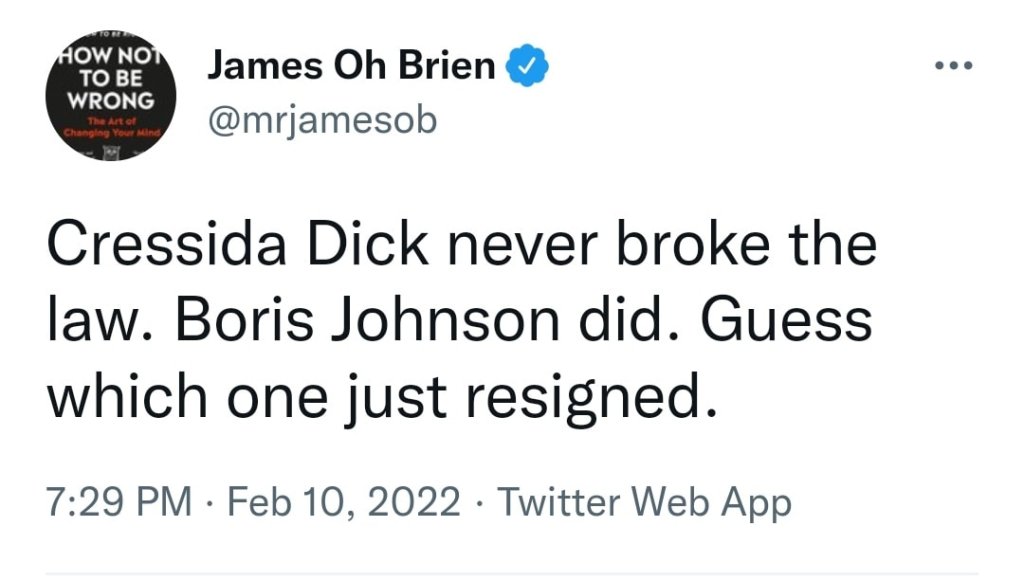Click the divider line below the timestamp

(x=512, y=574)
